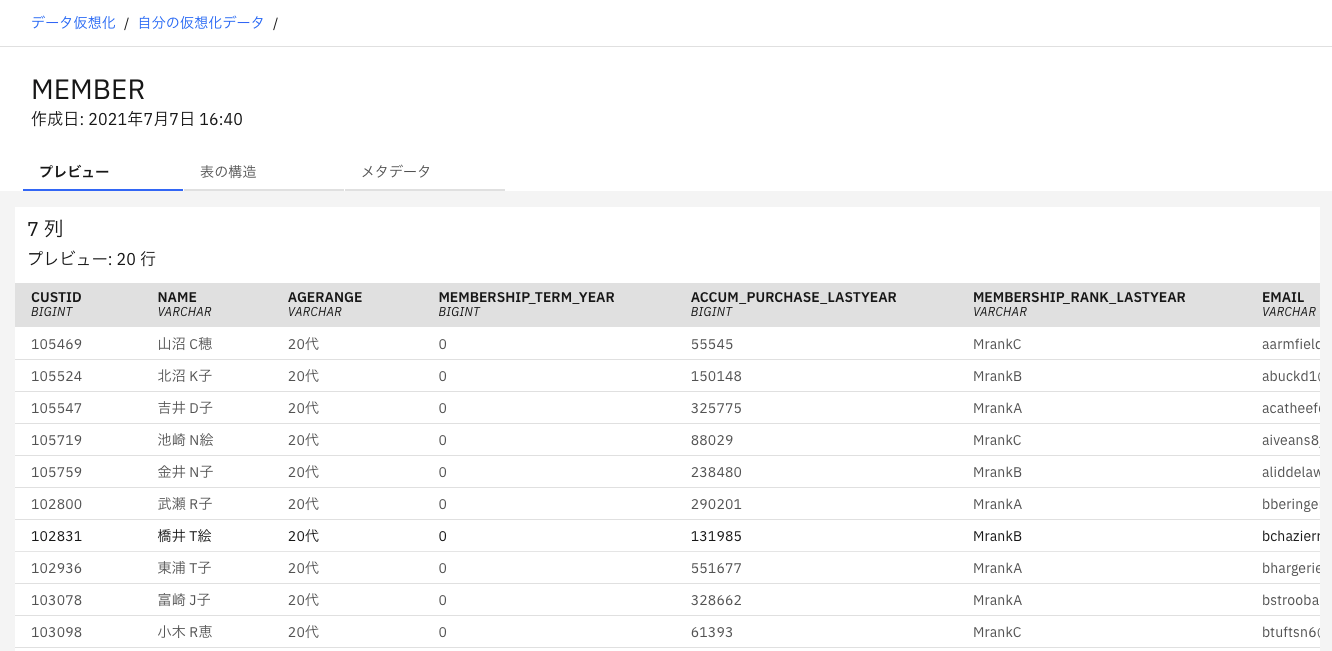Select the CUSTID cell 102936
Screen dimensions: 1332x651
click(57, 568)
